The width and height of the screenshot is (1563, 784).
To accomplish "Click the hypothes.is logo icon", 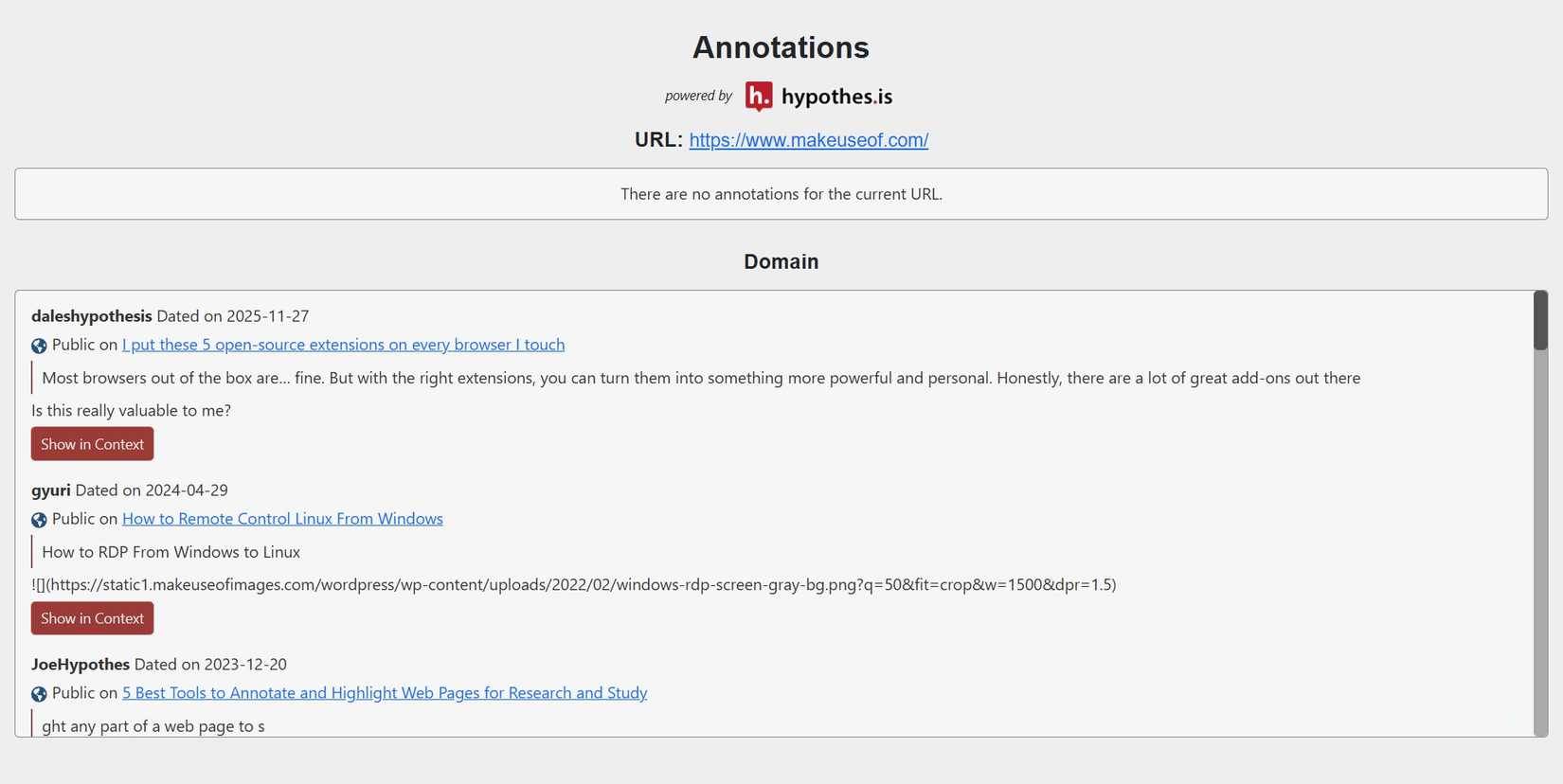I will coord(759,97).
